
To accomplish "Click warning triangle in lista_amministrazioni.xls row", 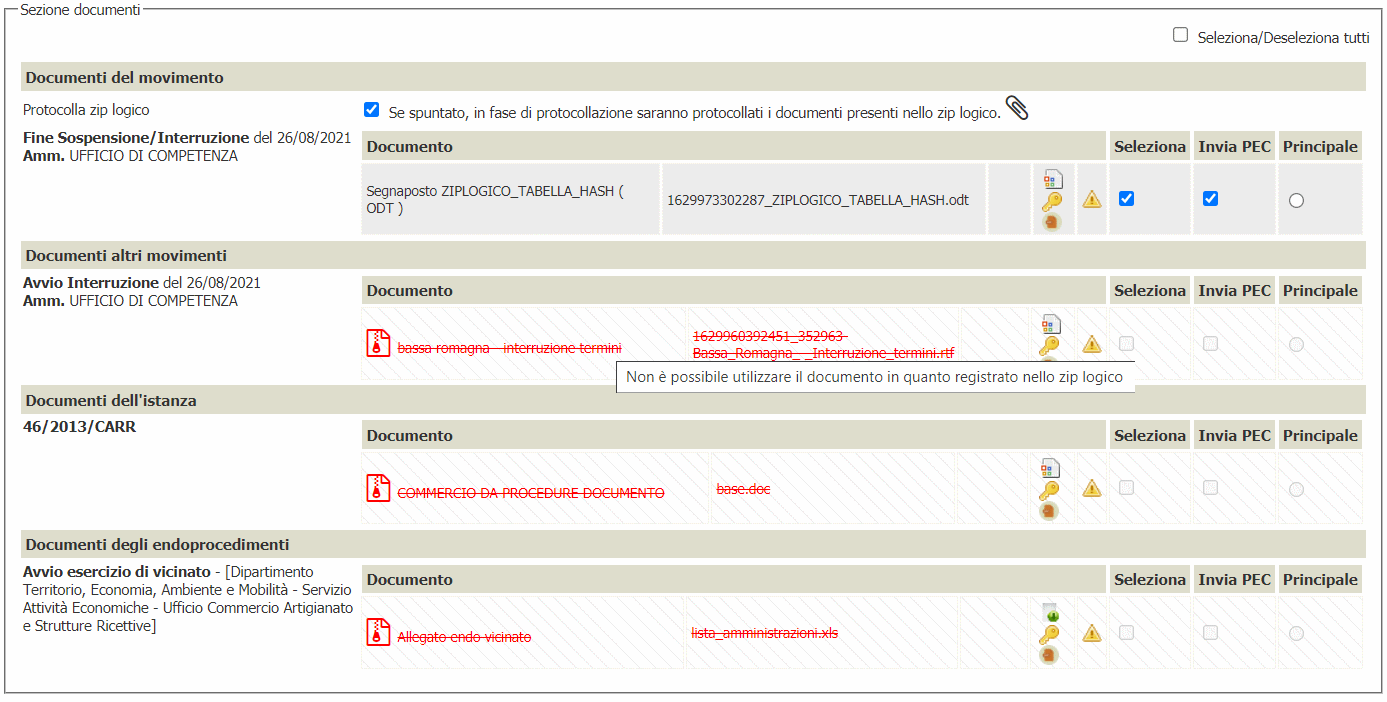I will (1092, 633).
